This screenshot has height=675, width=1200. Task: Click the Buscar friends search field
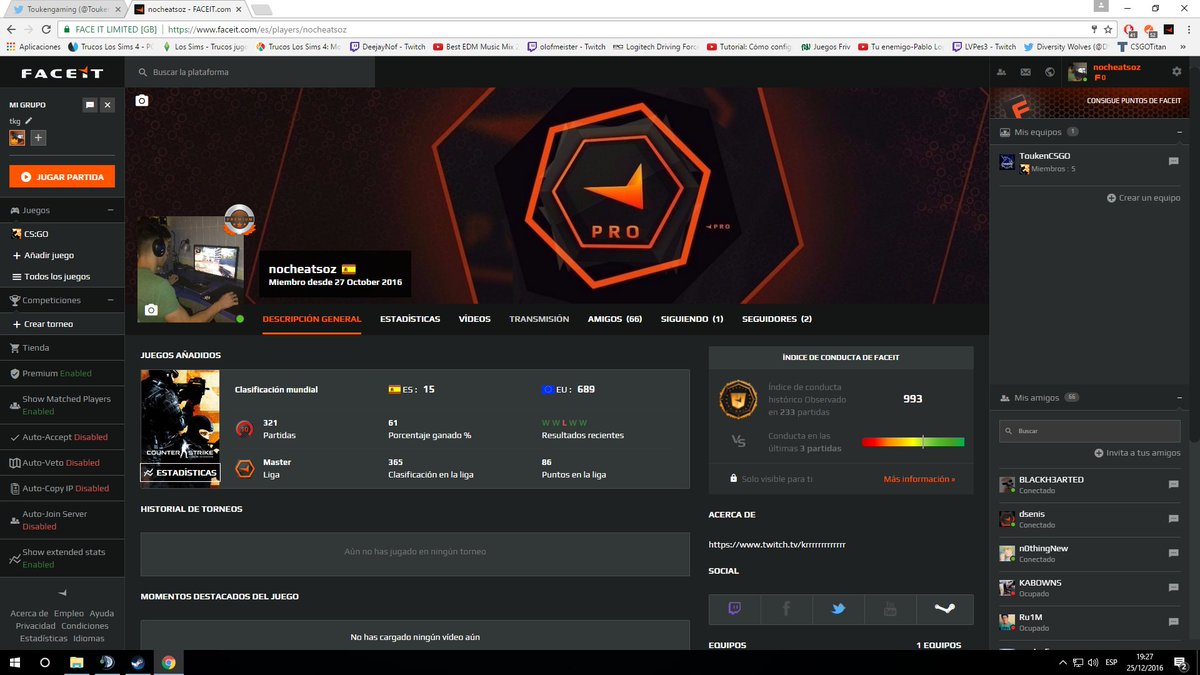click(1090, 431)
